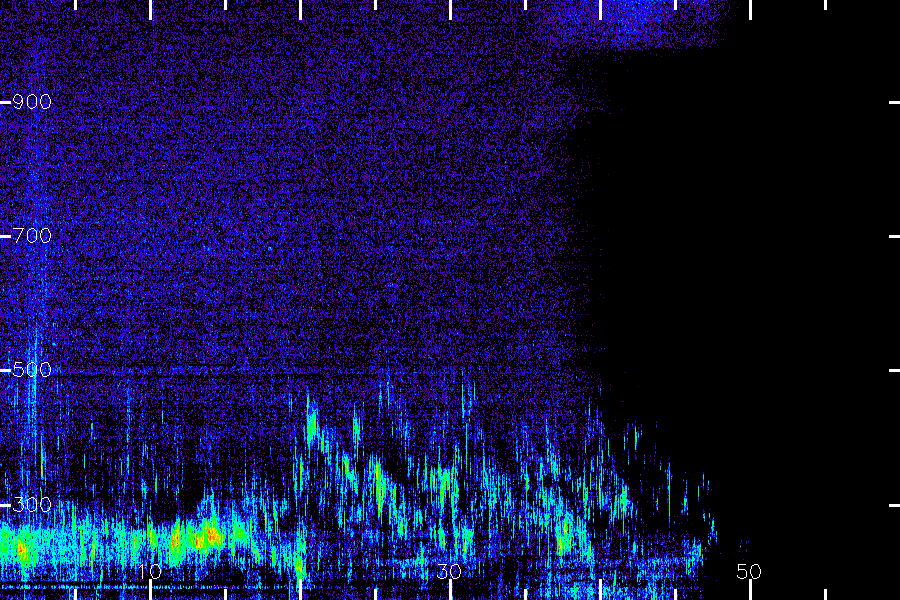The height and width of the screenshot is (600, 900).
Task: Click the 700 y-axis label
Action: (32, 236)
